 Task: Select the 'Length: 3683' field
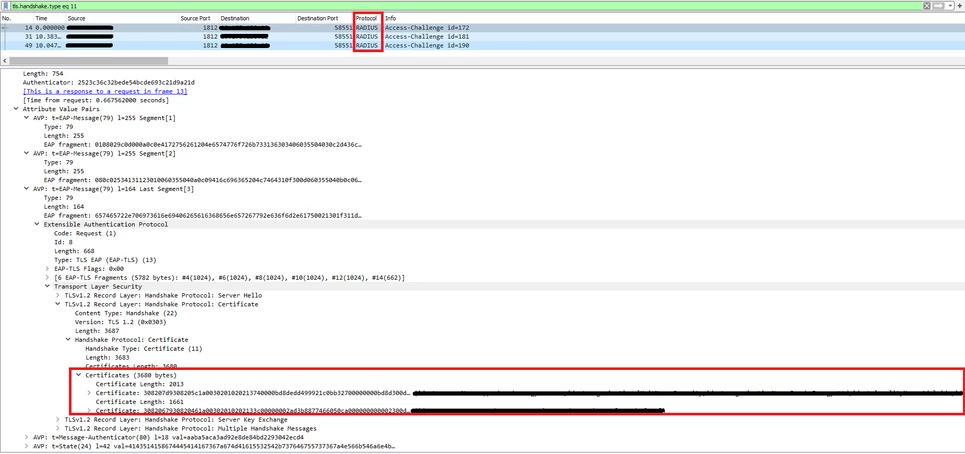[x=108, y=357]
